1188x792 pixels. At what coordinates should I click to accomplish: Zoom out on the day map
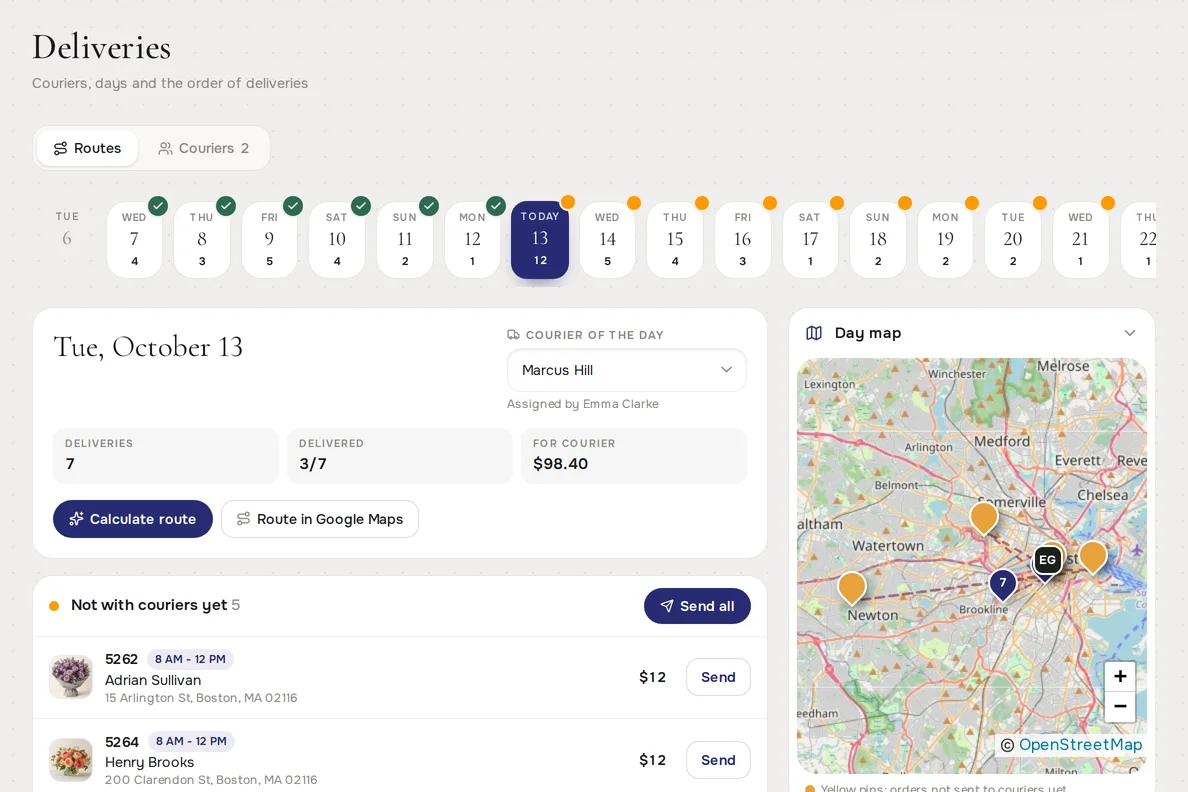click(1120, 706)
